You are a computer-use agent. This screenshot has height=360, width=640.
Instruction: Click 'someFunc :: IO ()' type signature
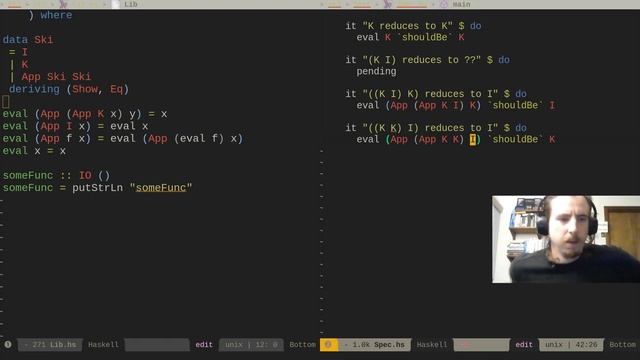[x=56, y=176]
